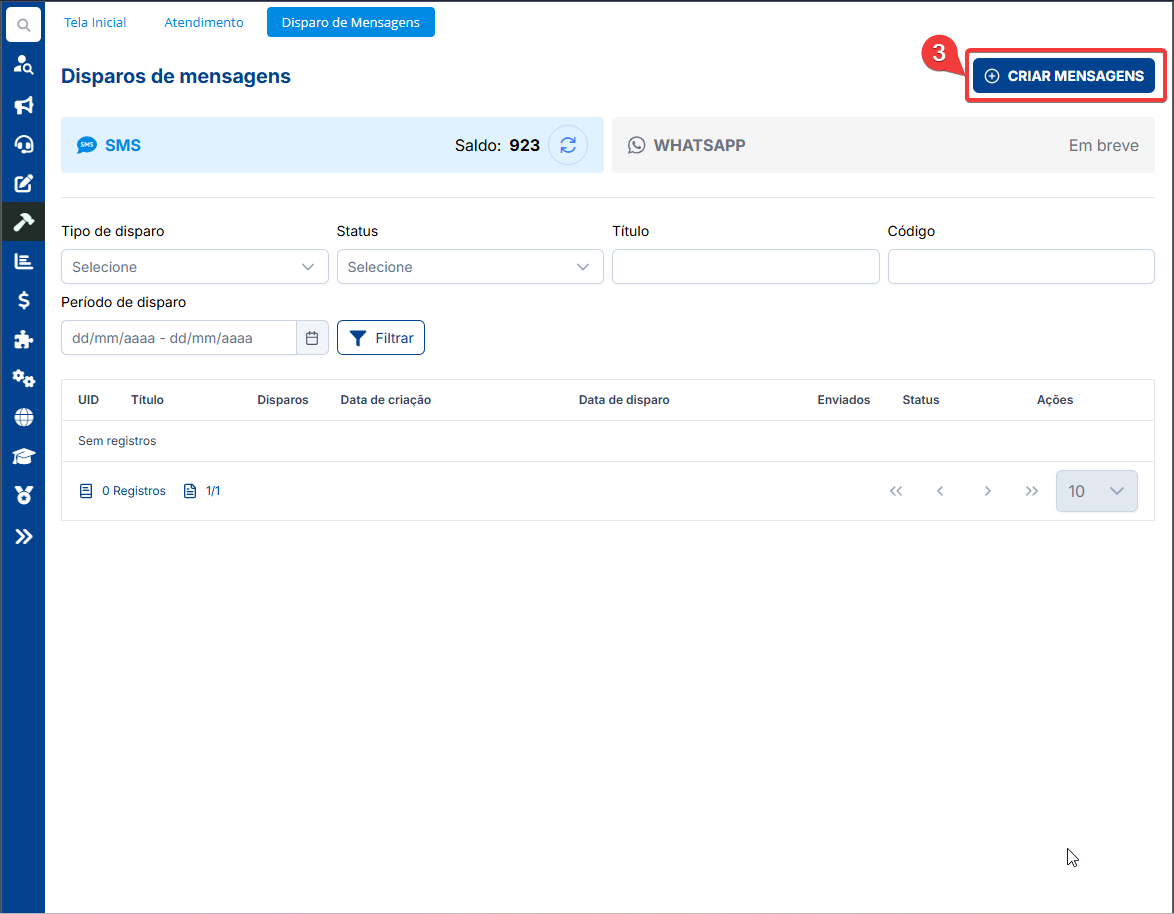Click the 1/1 page indicator
The image size is (1174, 914).
pyautogui.click(x=202, y=491)
